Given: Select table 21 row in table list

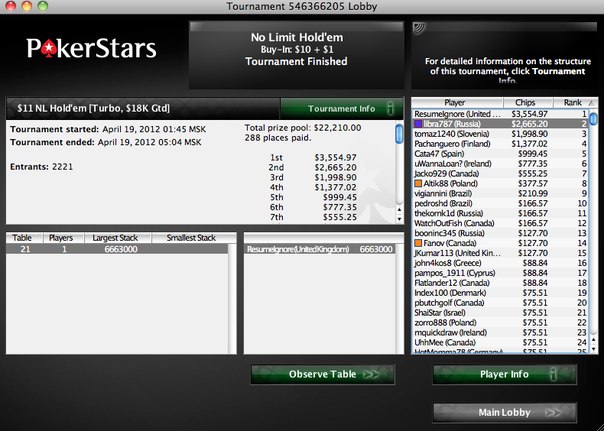Looking at the screenshot, I should pyautogui.click(x=117, y=249).
